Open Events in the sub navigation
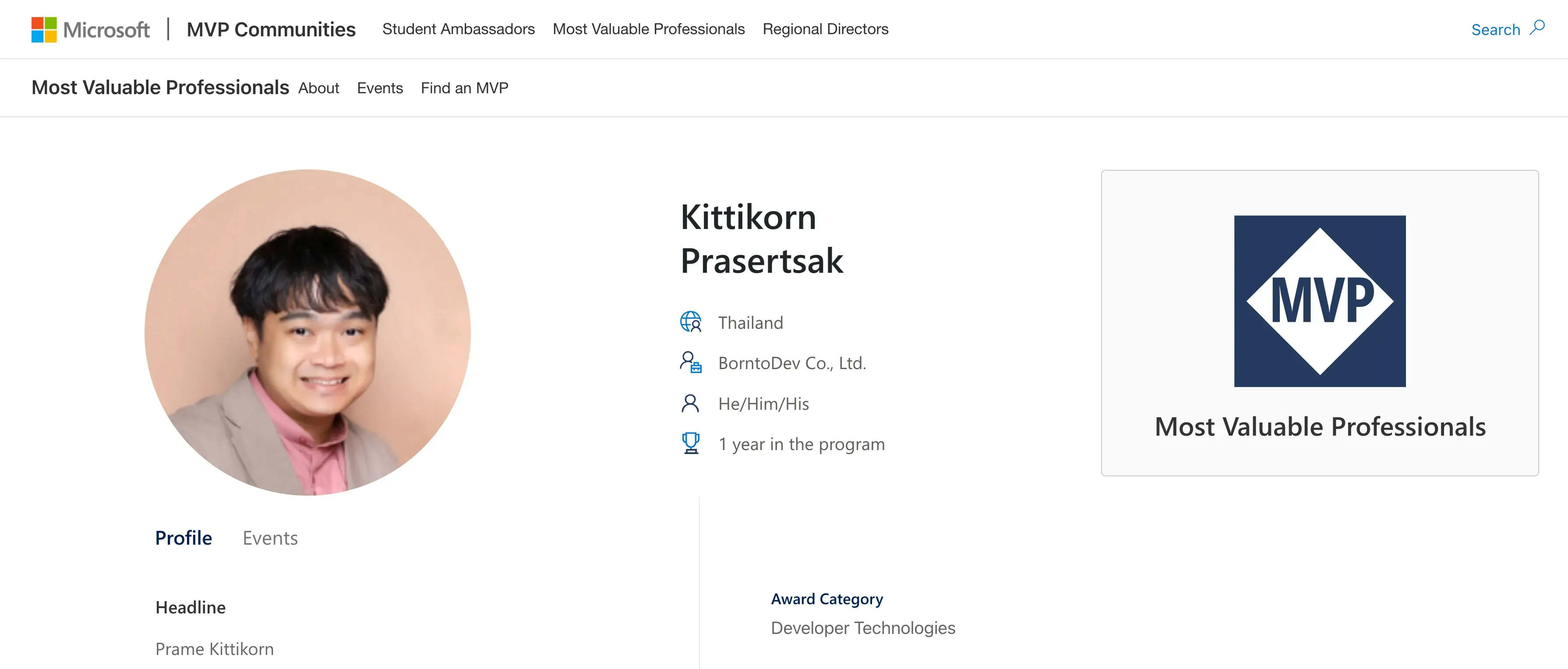Screen dimensions: 1568x669 (380, 88)
